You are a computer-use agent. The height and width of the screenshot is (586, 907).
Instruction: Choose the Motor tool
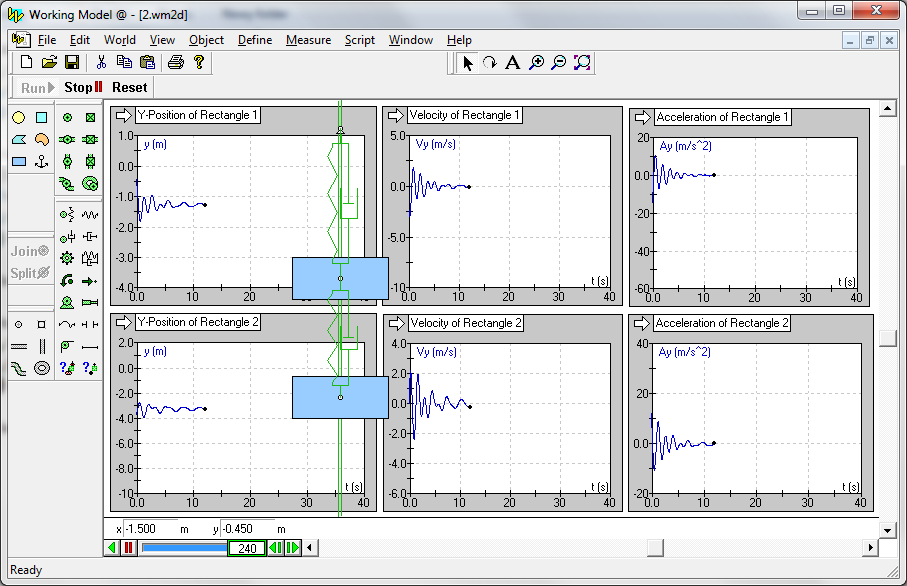[x=67, y=303]
